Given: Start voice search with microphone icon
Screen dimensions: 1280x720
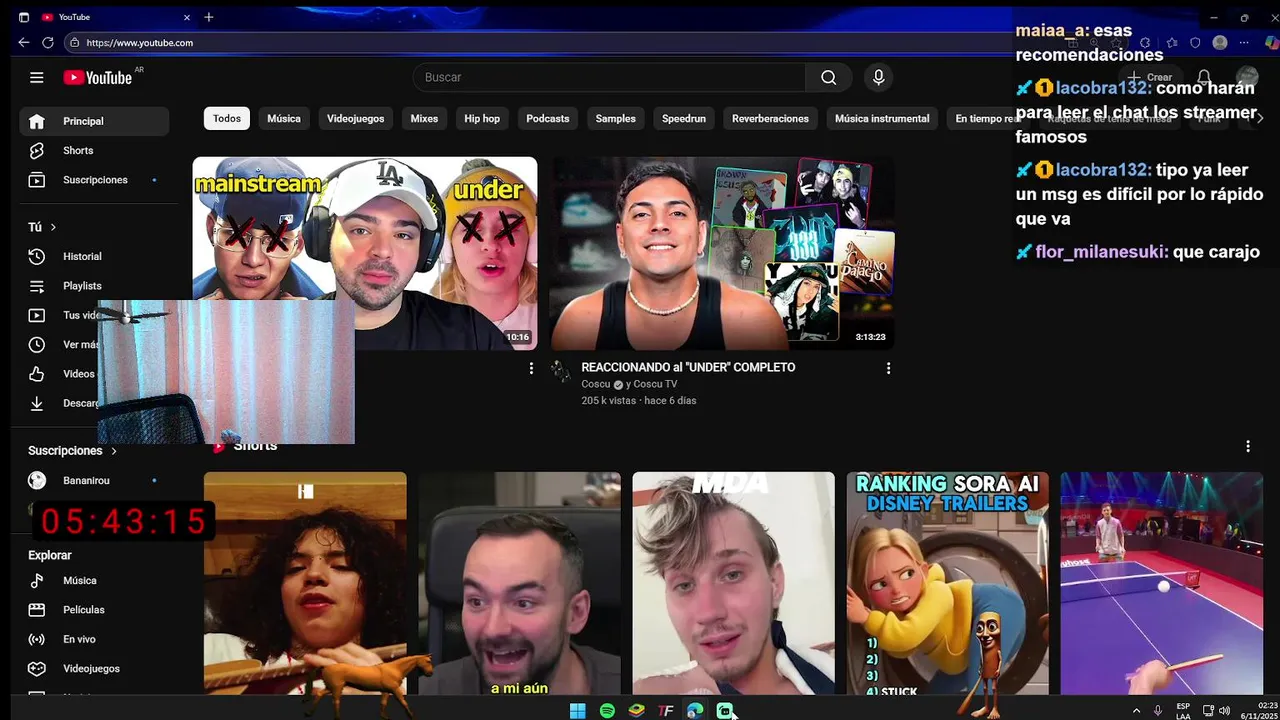Looking at the screenshot, I should click(878, 77).
